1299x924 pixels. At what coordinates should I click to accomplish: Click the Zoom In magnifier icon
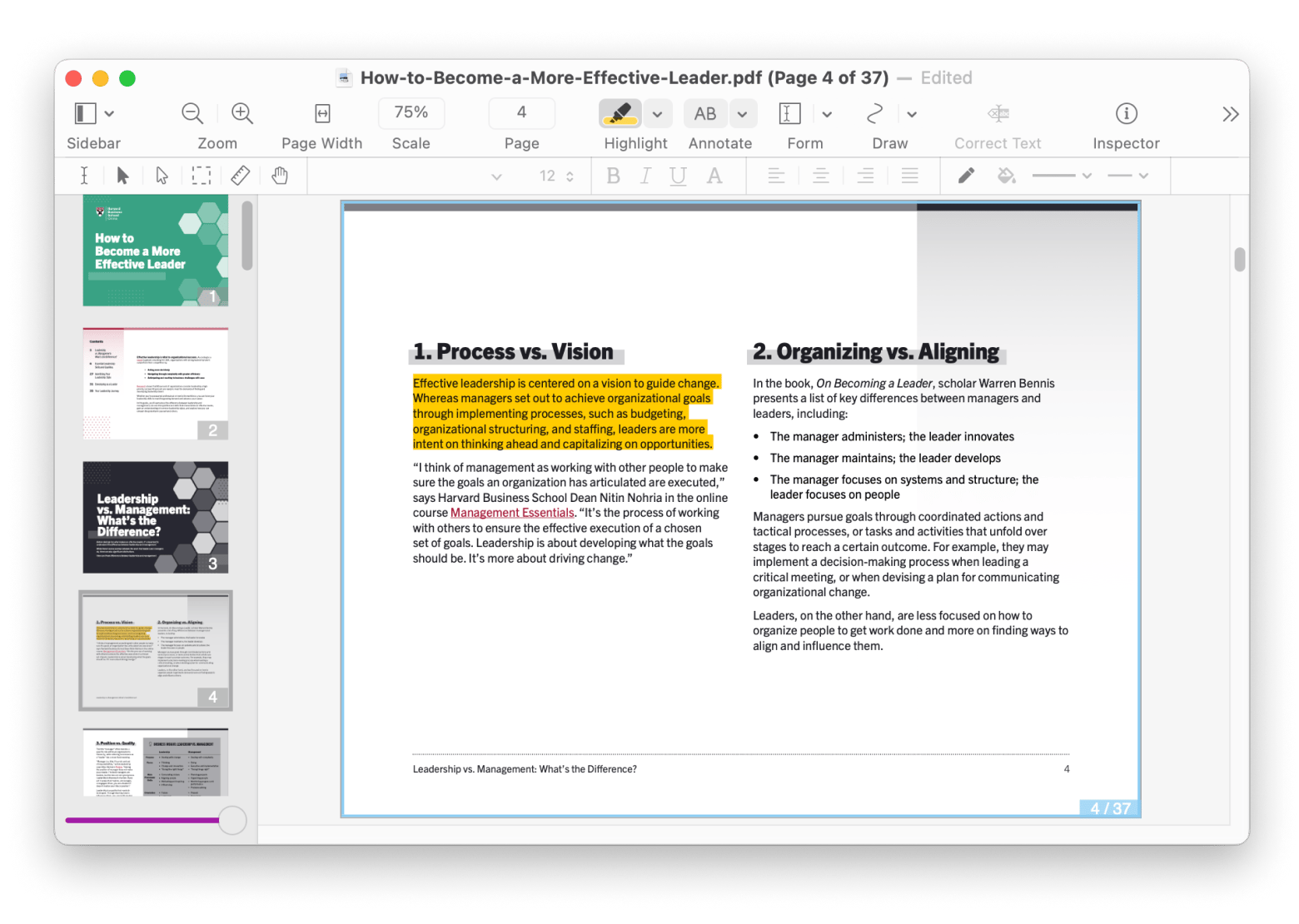coord(242,113)
